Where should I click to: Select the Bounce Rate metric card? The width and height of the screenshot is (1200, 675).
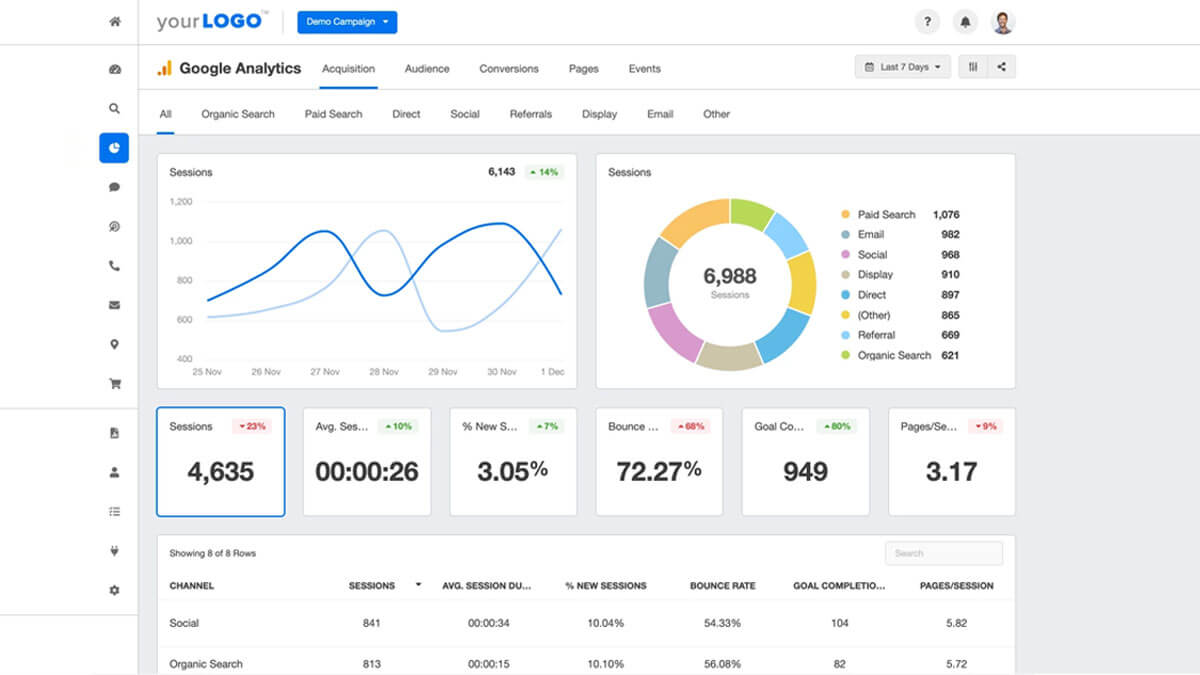coord(659,461)
